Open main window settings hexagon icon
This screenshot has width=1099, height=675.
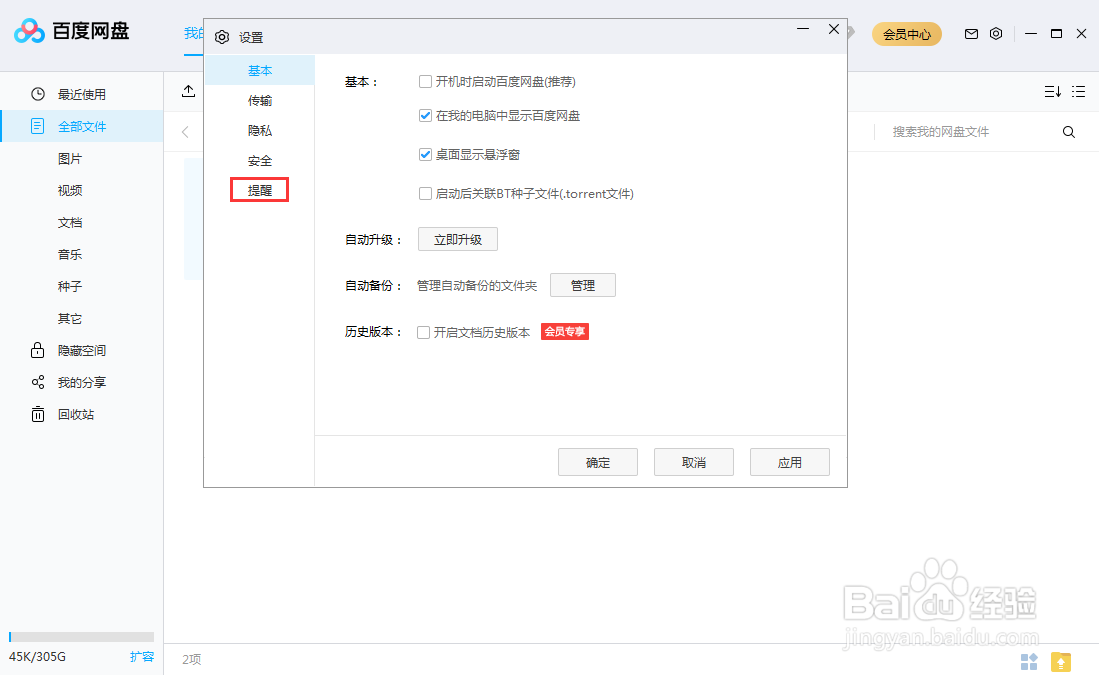point(996,34)
